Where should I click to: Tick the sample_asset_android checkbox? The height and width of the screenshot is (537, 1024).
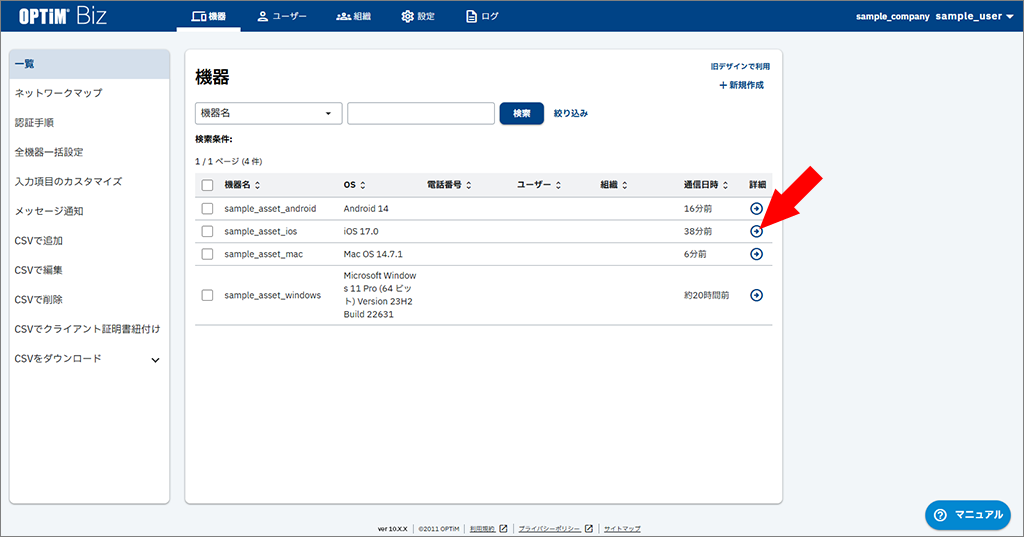207,208
